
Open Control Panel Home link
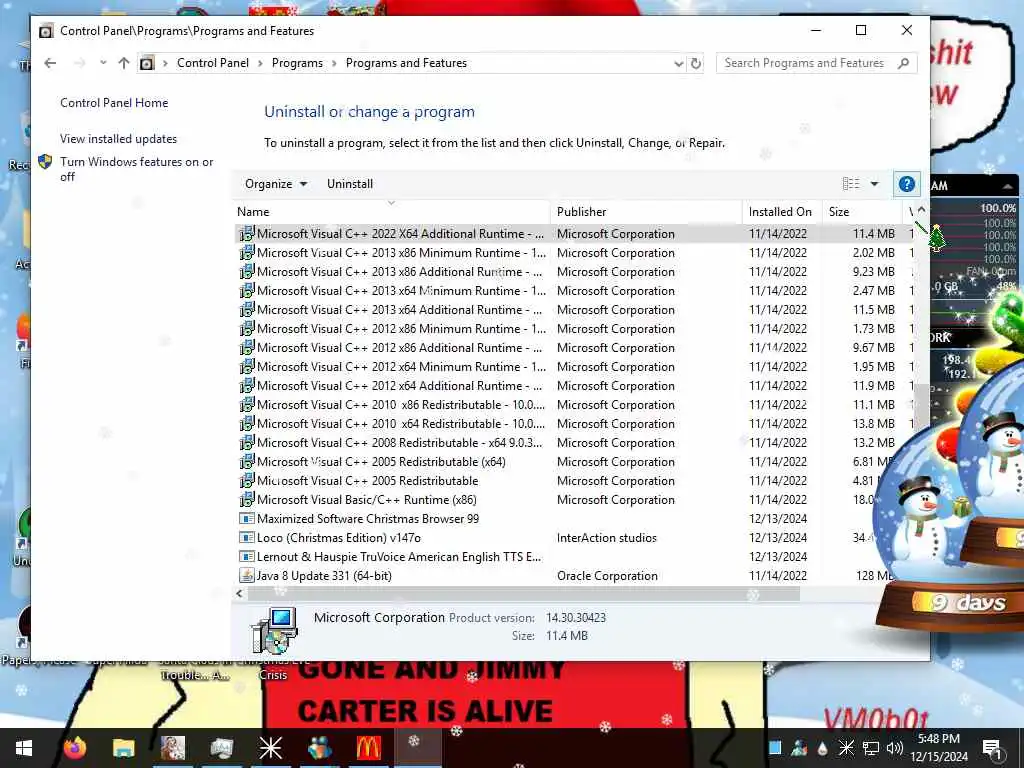[114, 103]
